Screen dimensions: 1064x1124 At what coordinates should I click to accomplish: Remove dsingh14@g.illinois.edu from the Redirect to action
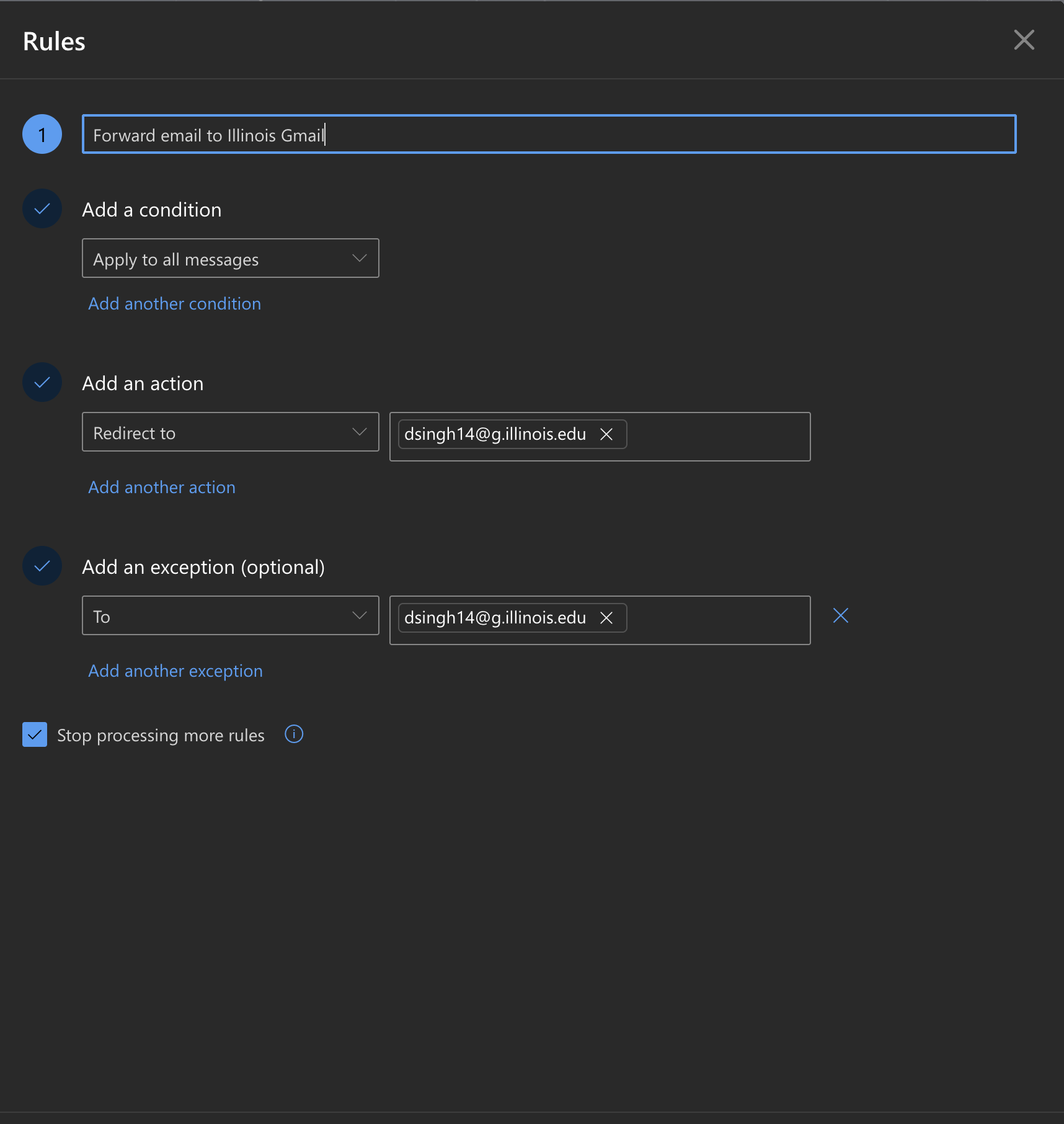(x=606, y=434)
